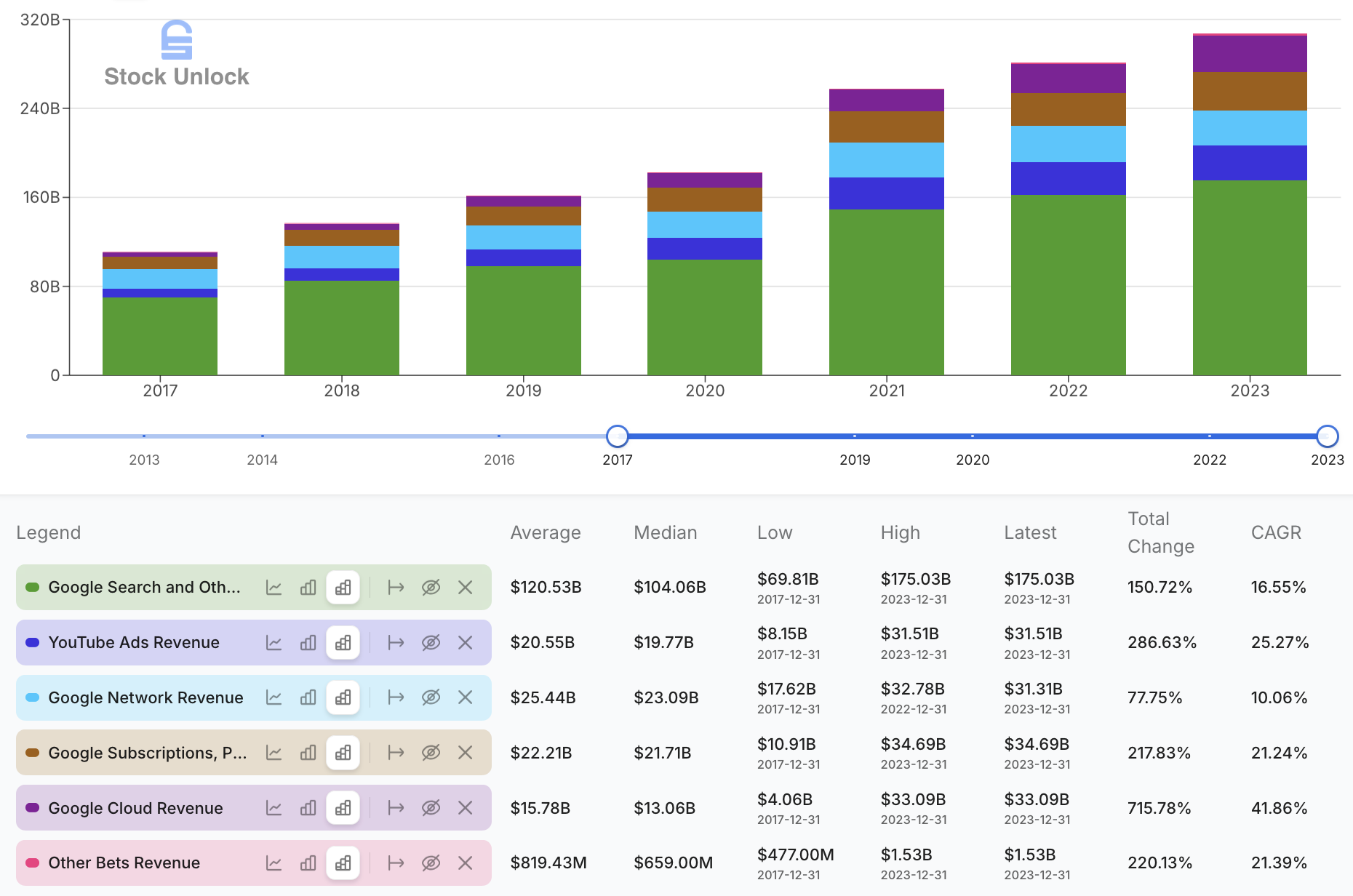The height and width of the screenshot is (896, 1353).
Task: Click the Google Search legend label
Action: click(143, 587)
